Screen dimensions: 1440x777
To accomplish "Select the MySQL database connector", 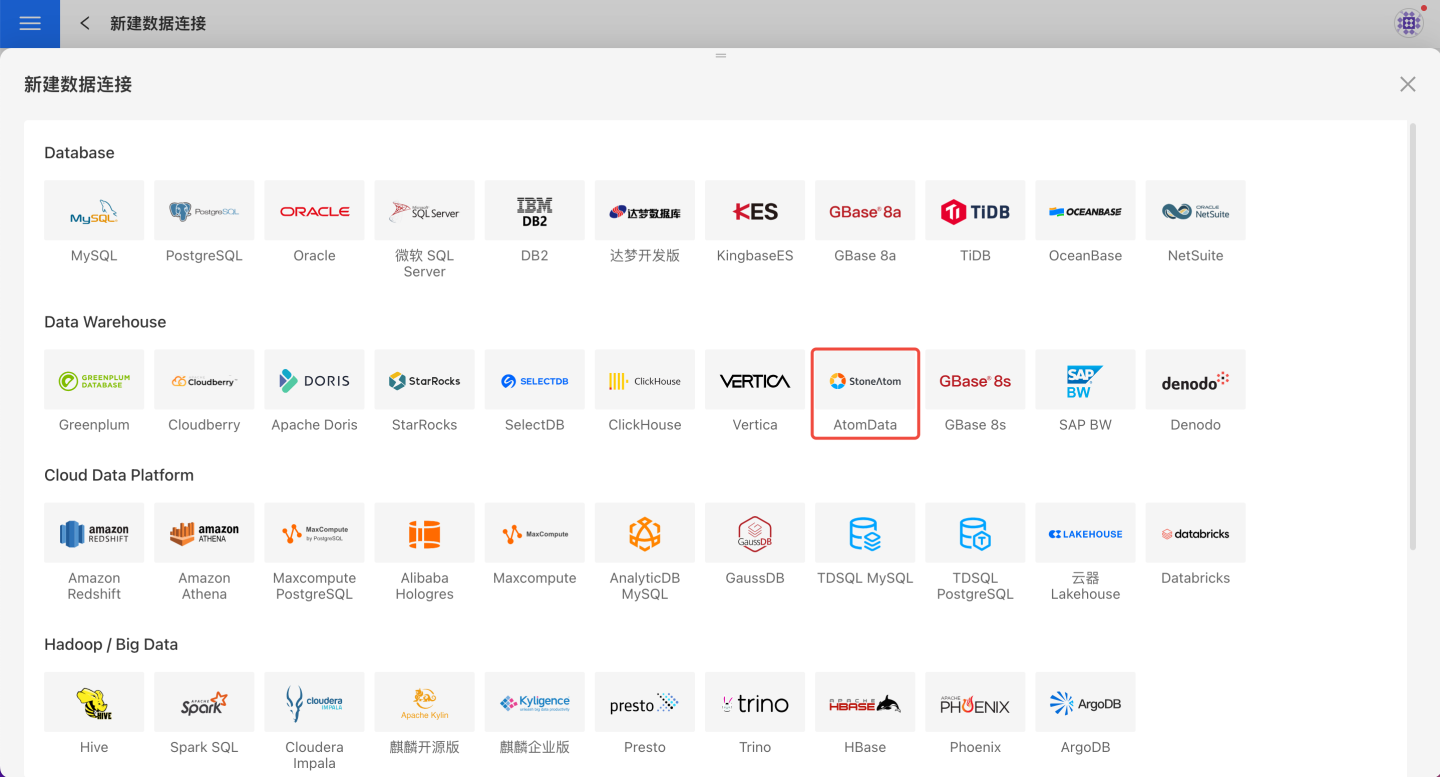I will coord(94,211).
